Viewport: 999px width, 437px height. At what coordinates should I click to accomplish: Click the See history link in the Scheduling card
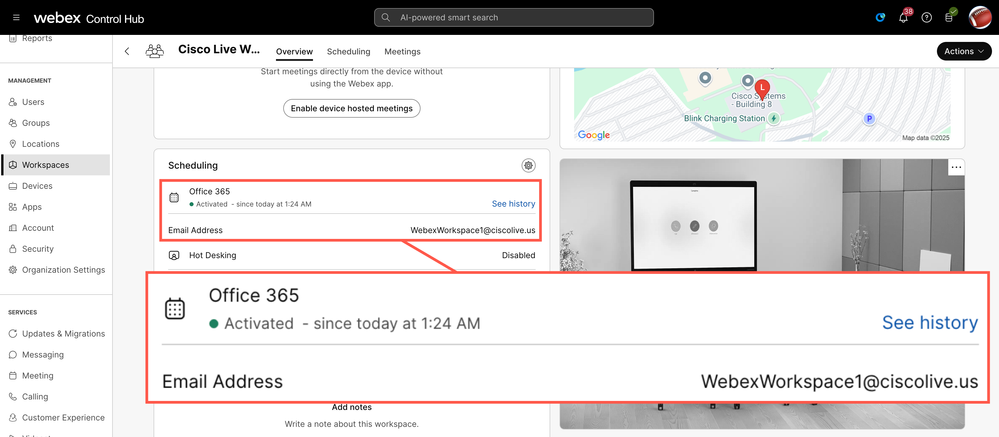(514, 204)
